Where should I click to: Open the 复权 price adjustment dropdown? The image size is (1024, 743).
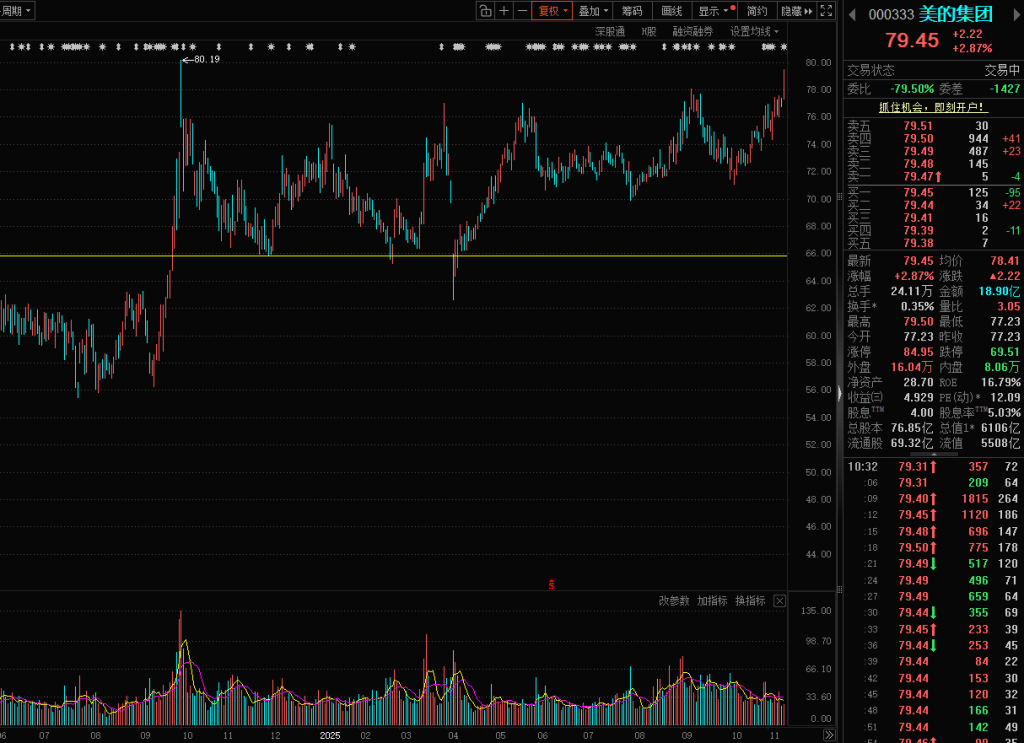(553, 11)
